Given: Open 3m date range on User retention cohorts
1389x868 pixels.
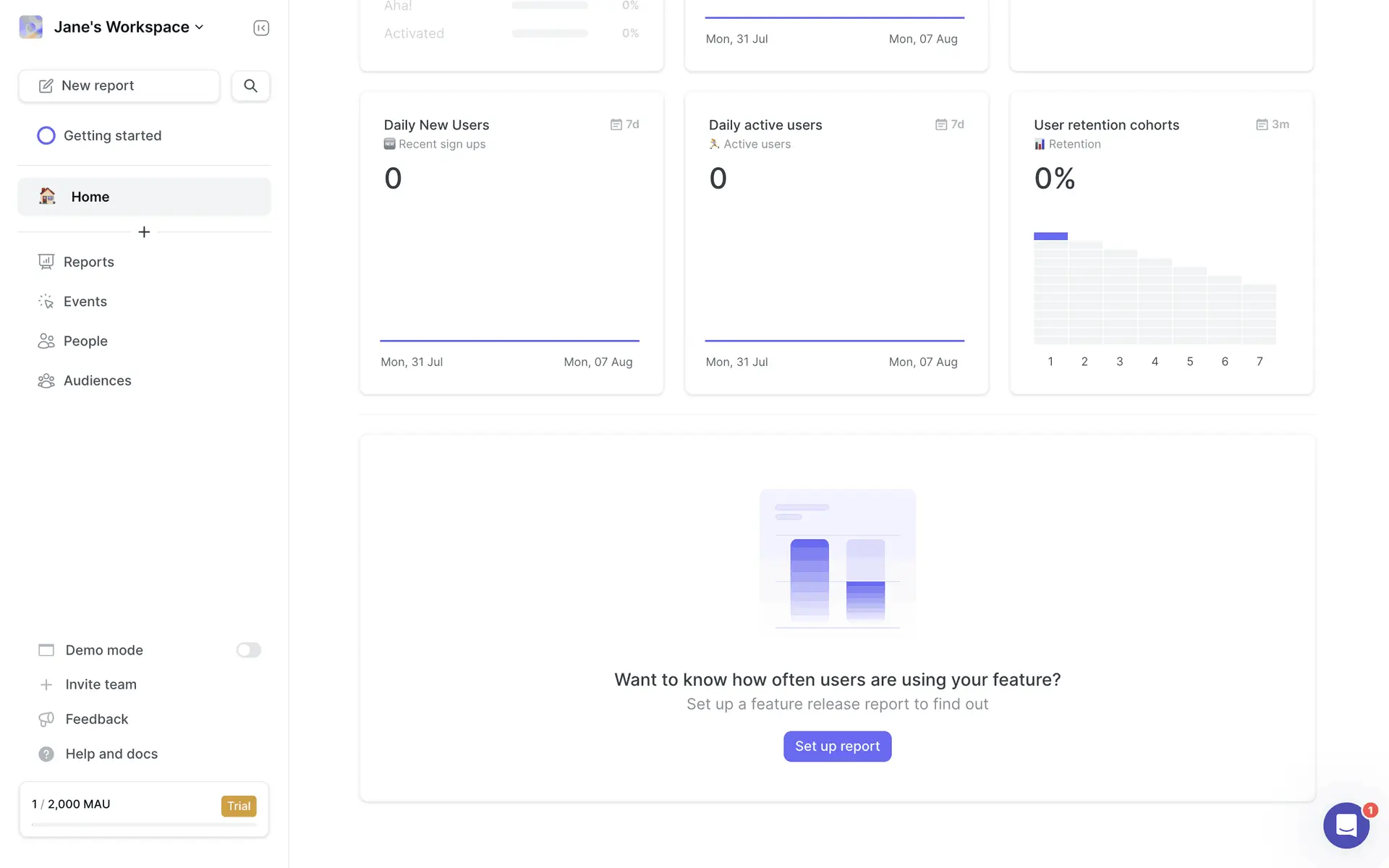Looking at the screenshot, I should (x=1273, y=124).
